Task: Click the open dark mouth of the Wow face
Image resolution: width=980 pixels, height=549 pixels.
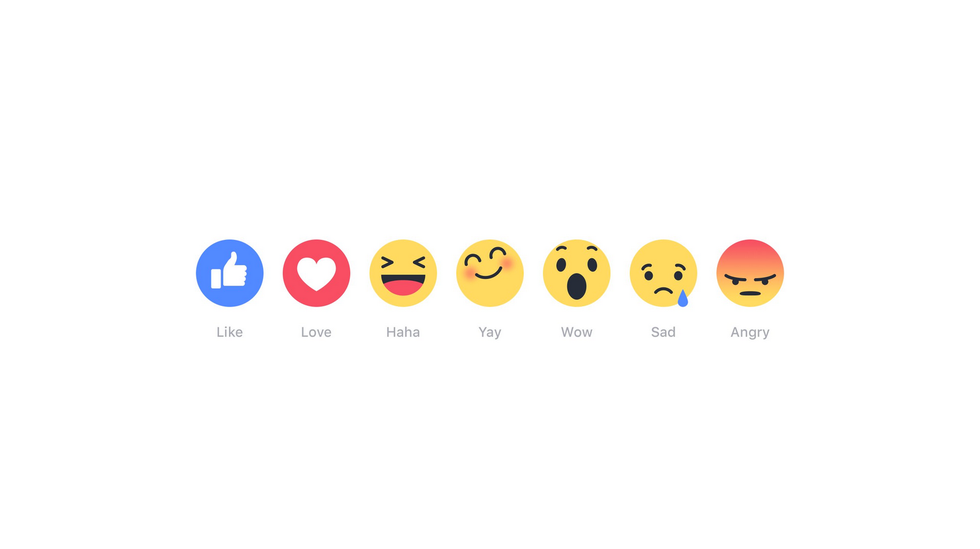Action: (x=576, y=285)
